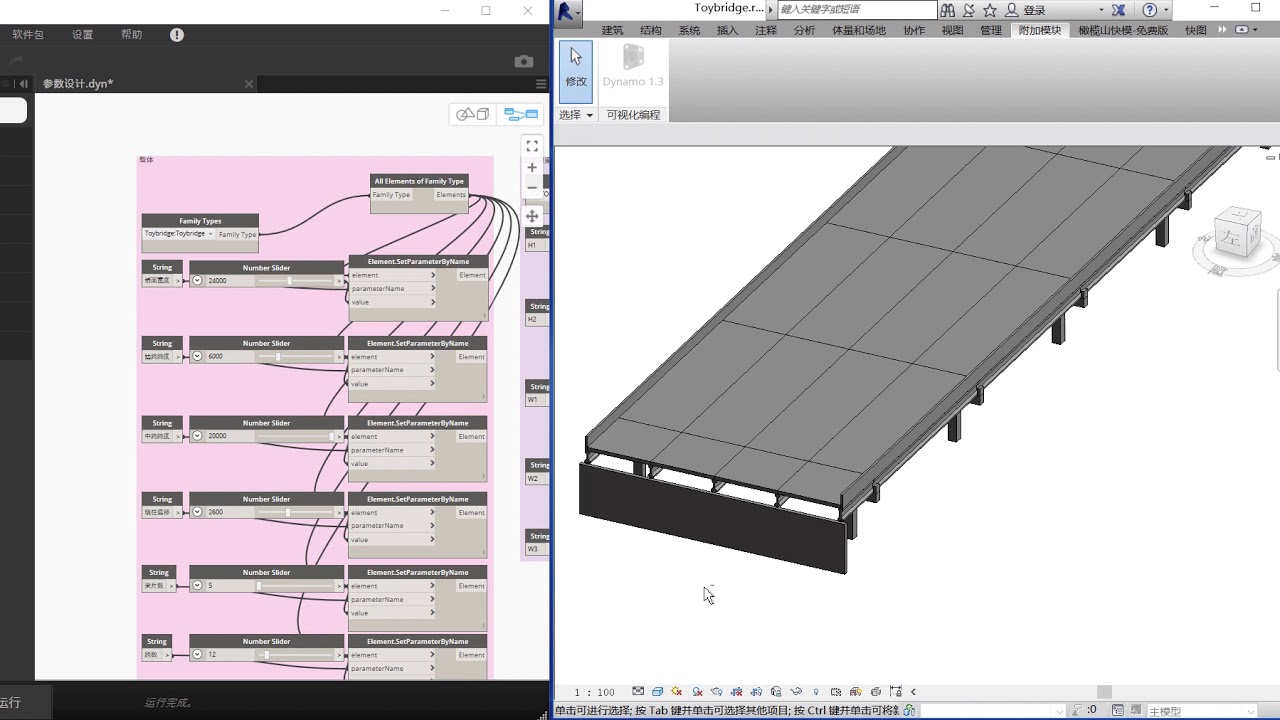
Task: Click the Revit keyword search input field
Action: pos(857,9)
